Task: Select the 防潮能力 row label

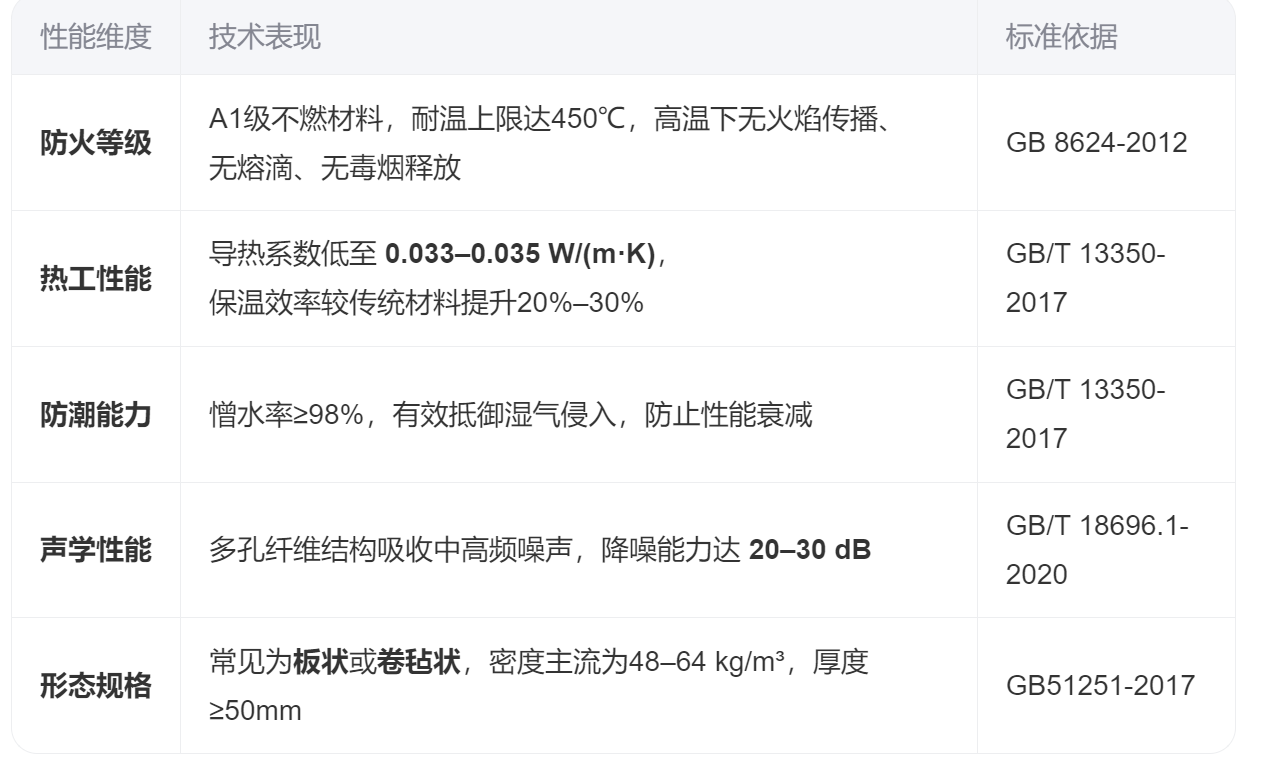Action: (96, 415)
